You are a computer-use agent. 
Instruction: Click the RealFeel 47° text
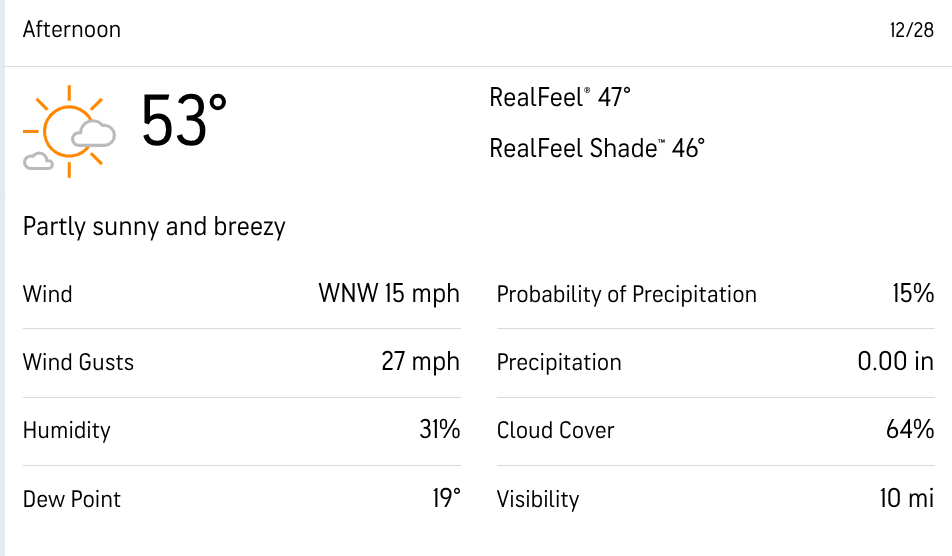[x=560, y=98]
